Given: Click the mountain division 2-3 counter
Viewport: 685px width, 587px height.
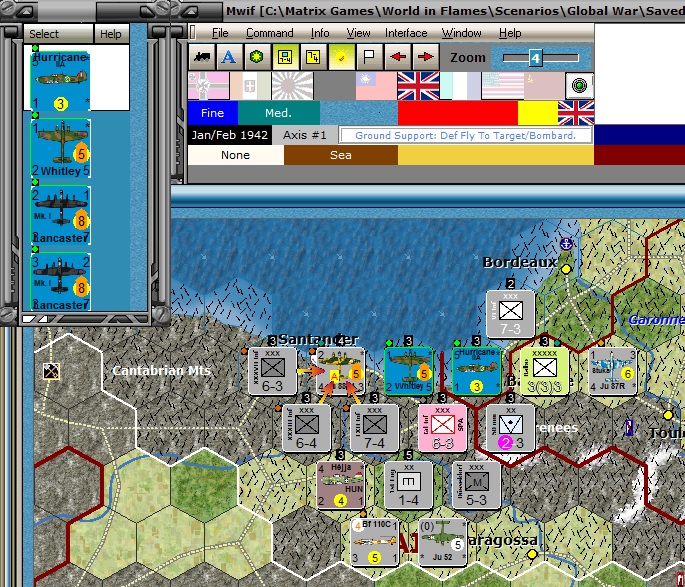Looking at the screenshot, I should (x=511, y=428).
